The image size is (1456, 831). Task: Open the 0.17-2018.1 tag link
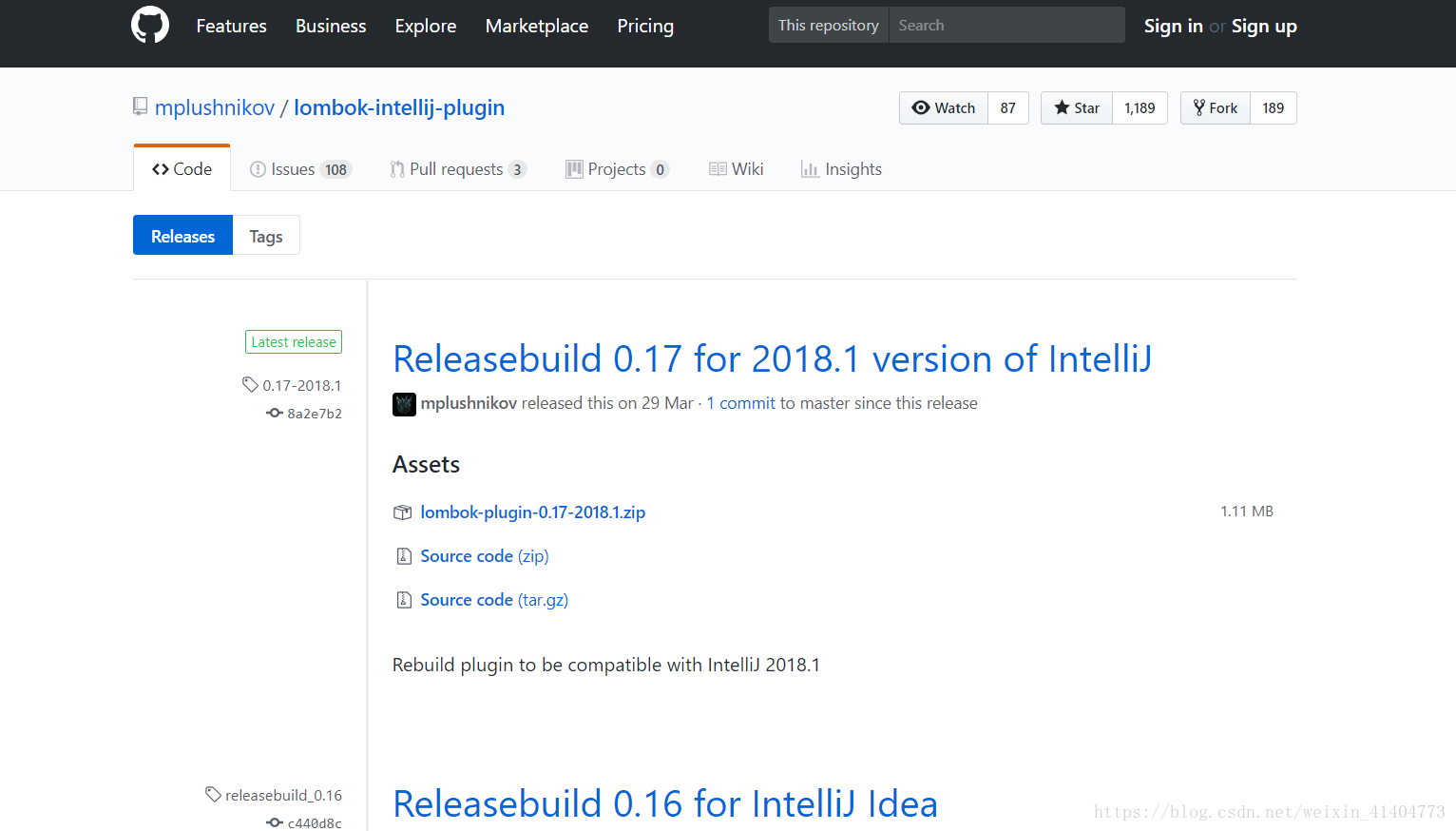[302, 385]
